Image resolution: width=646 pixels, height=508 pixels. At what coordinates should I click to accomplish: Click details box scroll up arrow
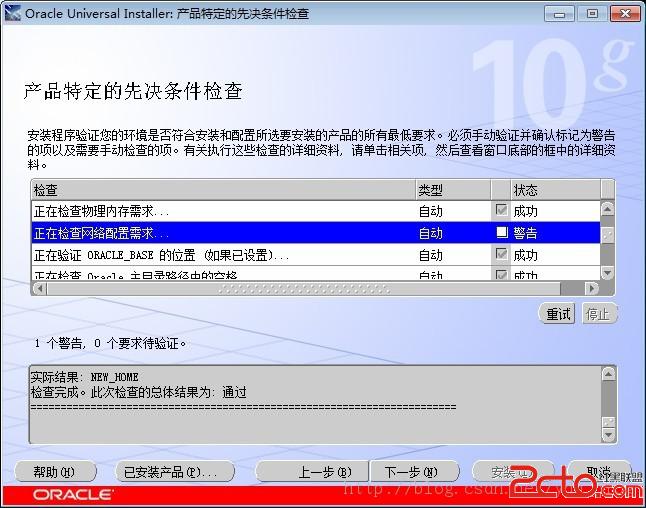(609, 374)
